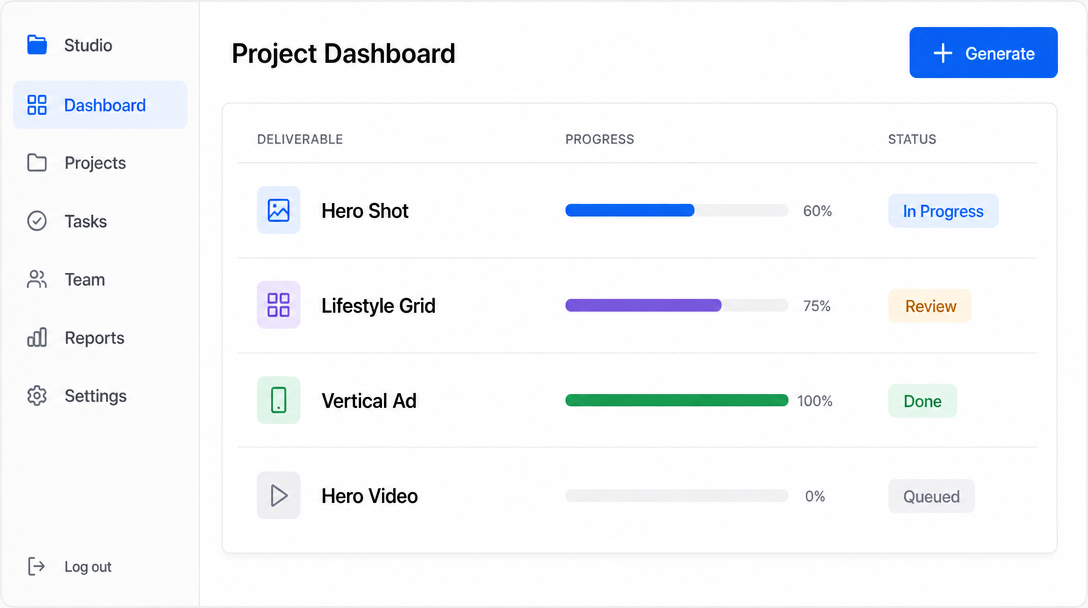Navigate to Reports label in sidebar
This screenshot has height=608, width=1088.
94,338
